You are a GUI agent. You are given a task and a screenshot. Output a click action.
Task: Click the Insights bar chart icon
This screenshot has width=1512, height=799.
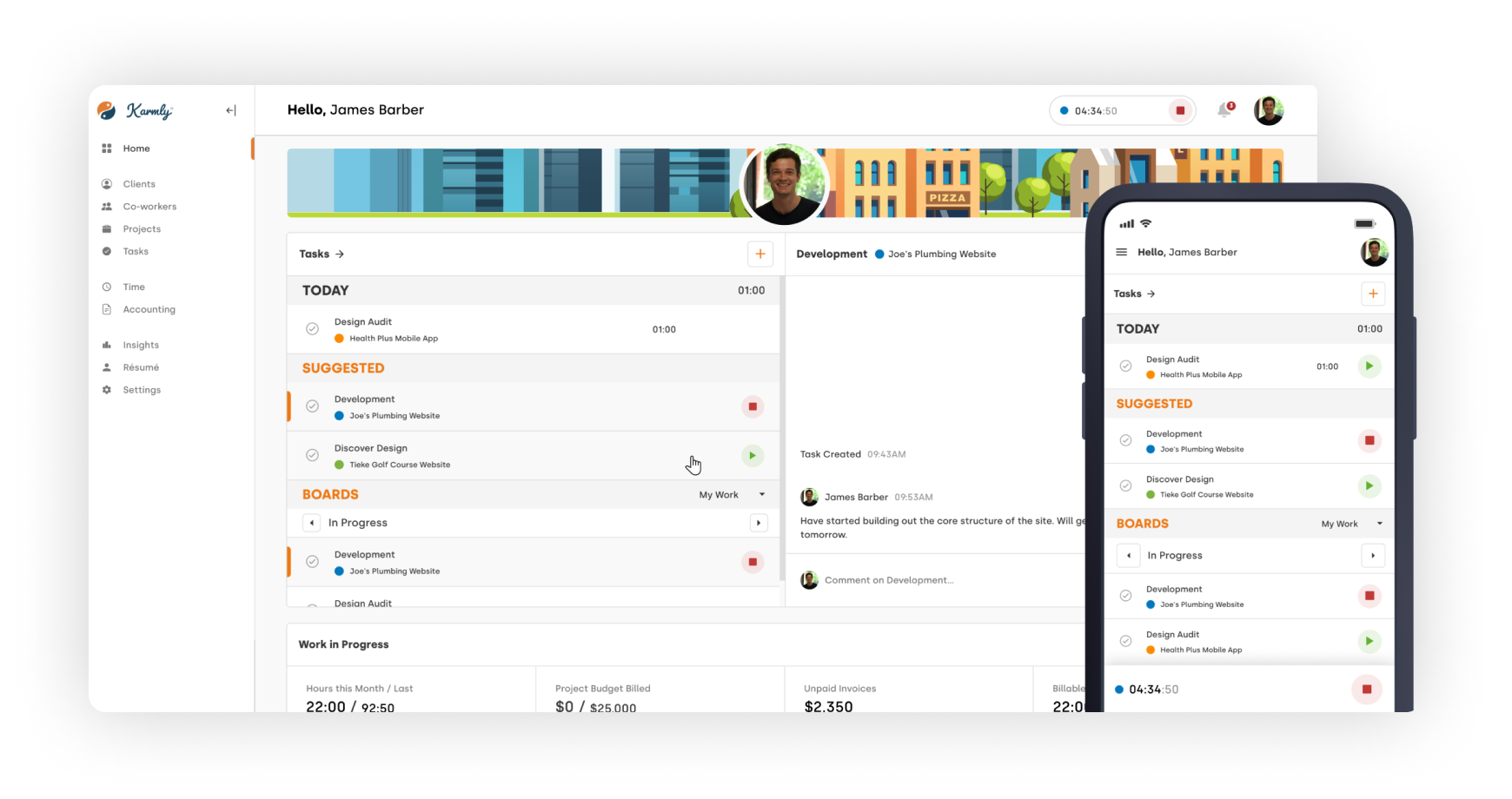pyautogui.click(x=107, y=345)
